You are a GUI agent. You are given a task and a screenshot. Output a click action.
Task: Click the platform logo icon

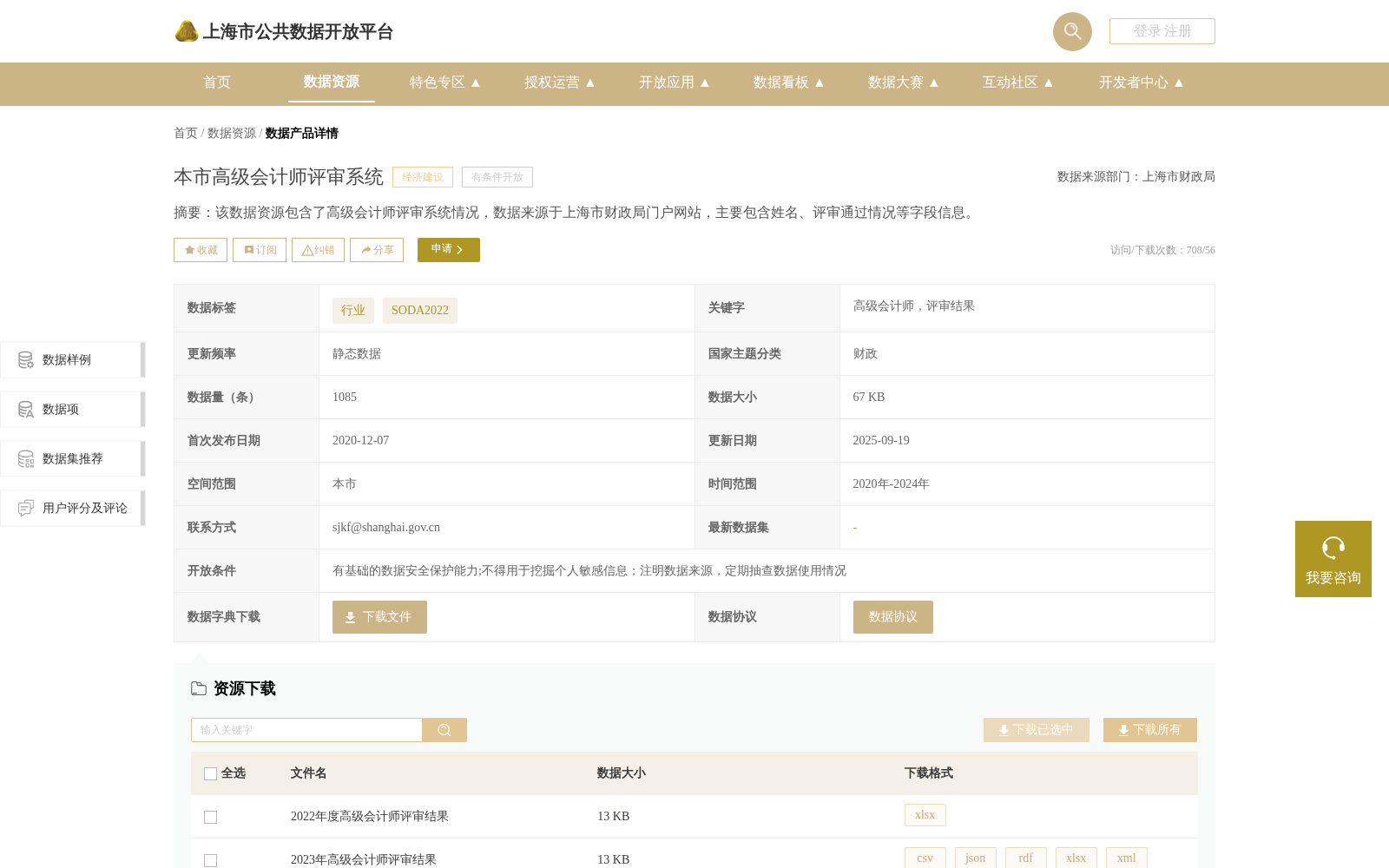[x=187, y=31]
